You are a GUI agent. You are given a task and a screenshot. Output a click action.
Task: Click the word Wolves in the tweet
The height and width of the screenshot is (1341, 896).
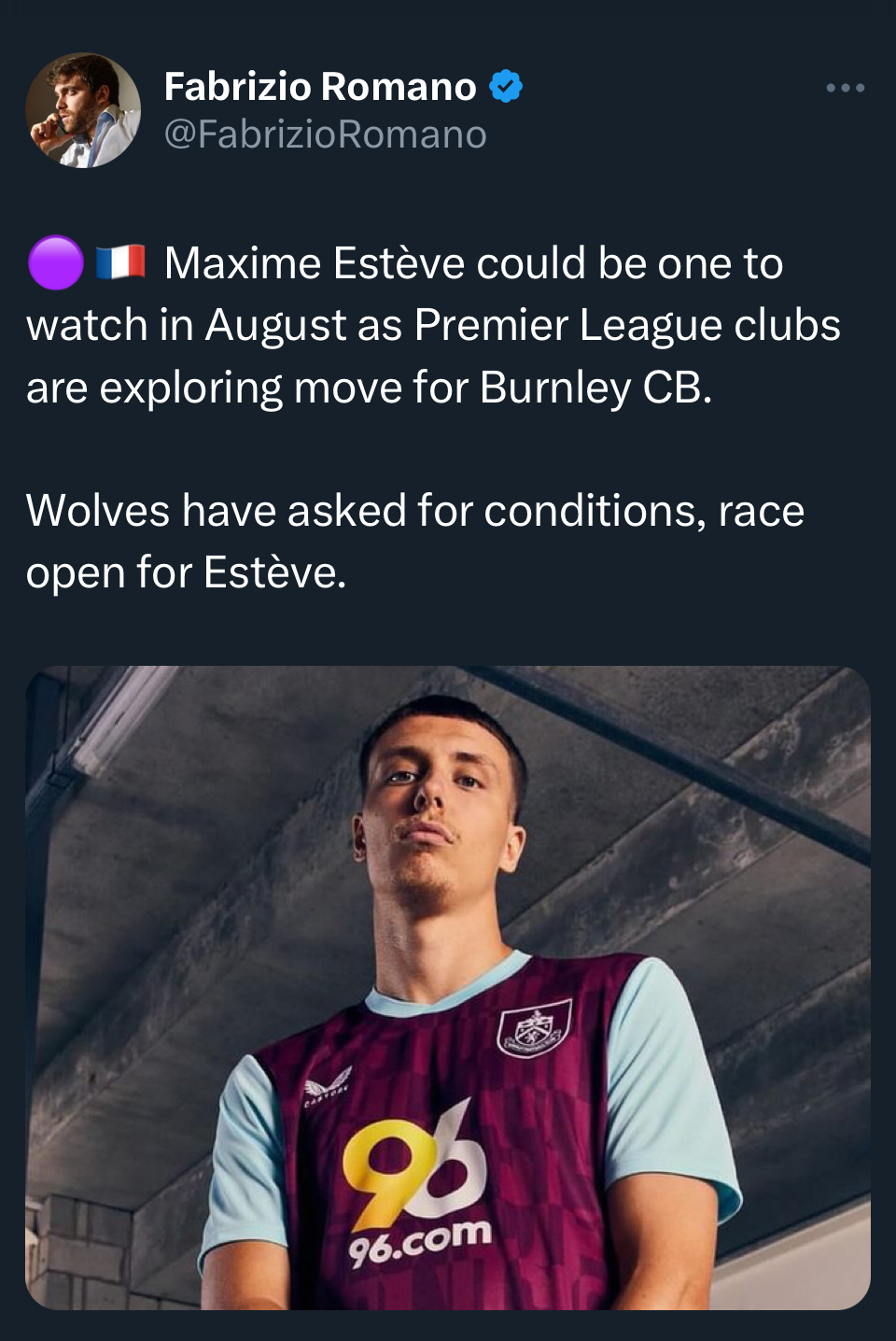98,511
